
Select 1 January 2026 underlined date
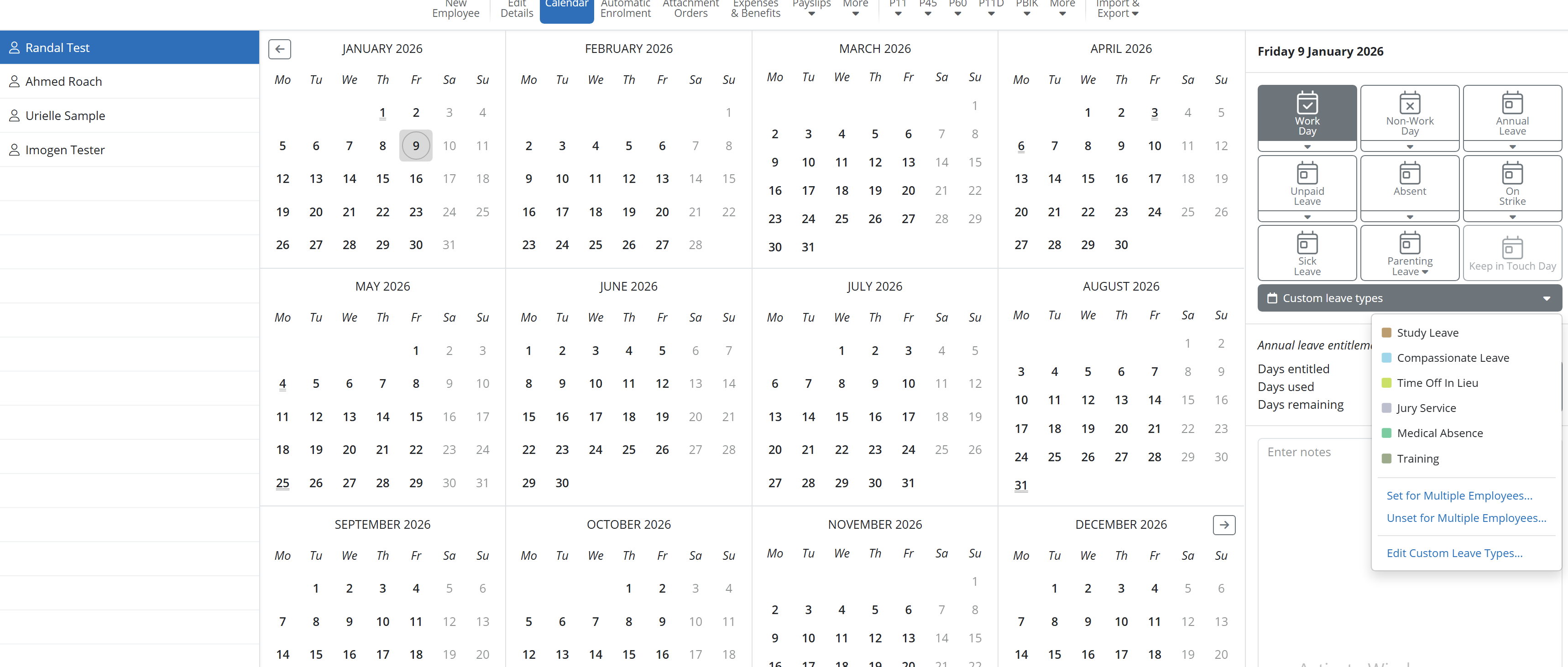382,113
